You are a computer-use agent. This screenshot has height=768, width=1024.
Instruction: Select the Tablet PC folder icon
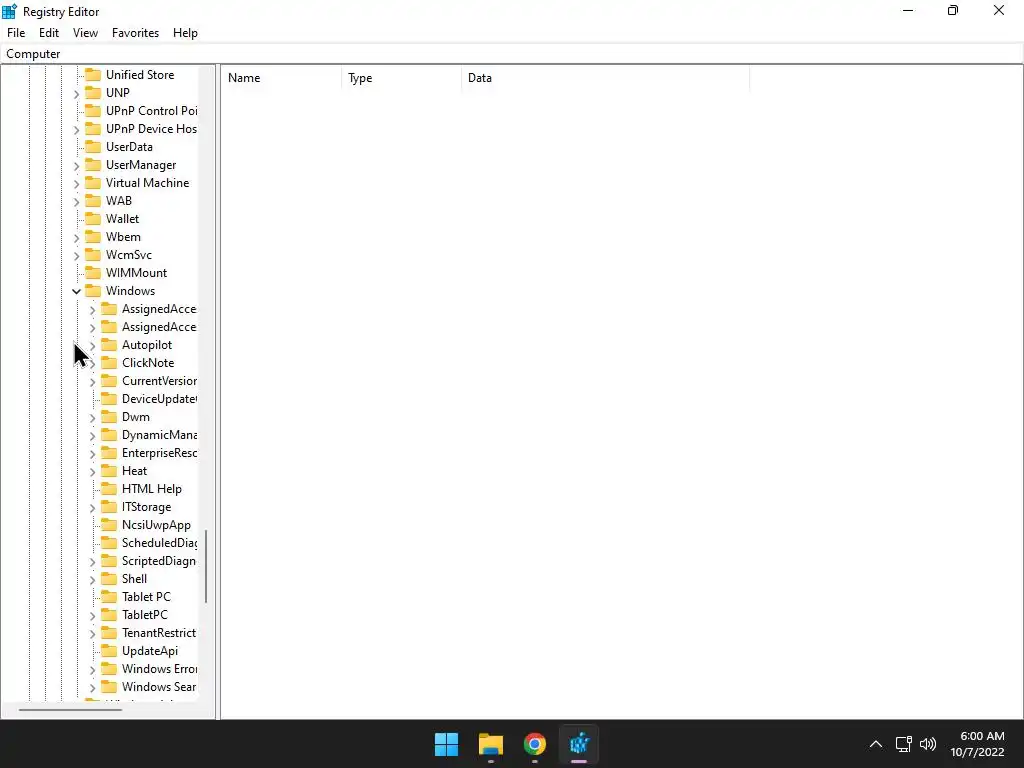click(109, 596)
